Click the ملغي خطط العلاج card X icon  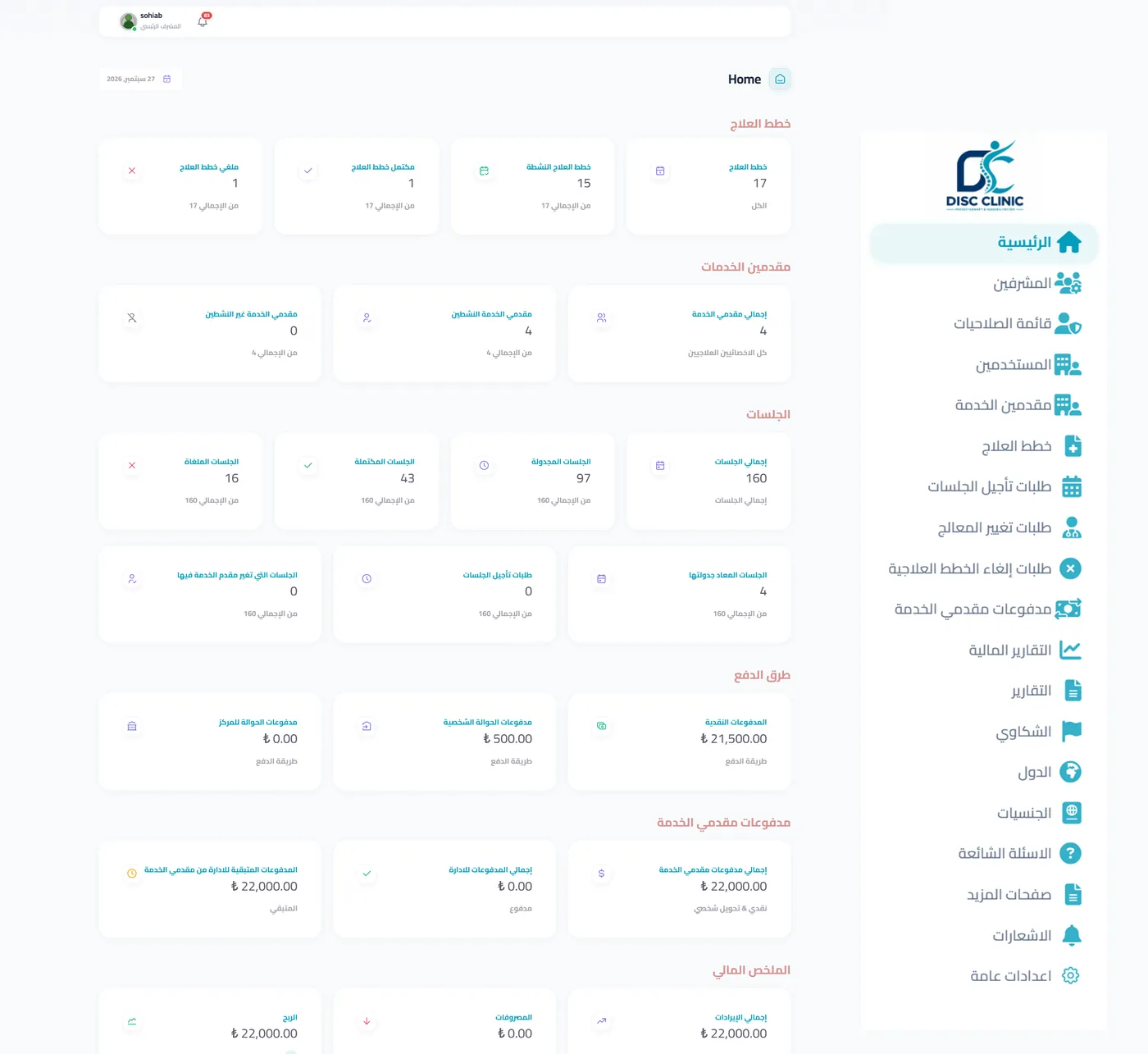[132, 171]
